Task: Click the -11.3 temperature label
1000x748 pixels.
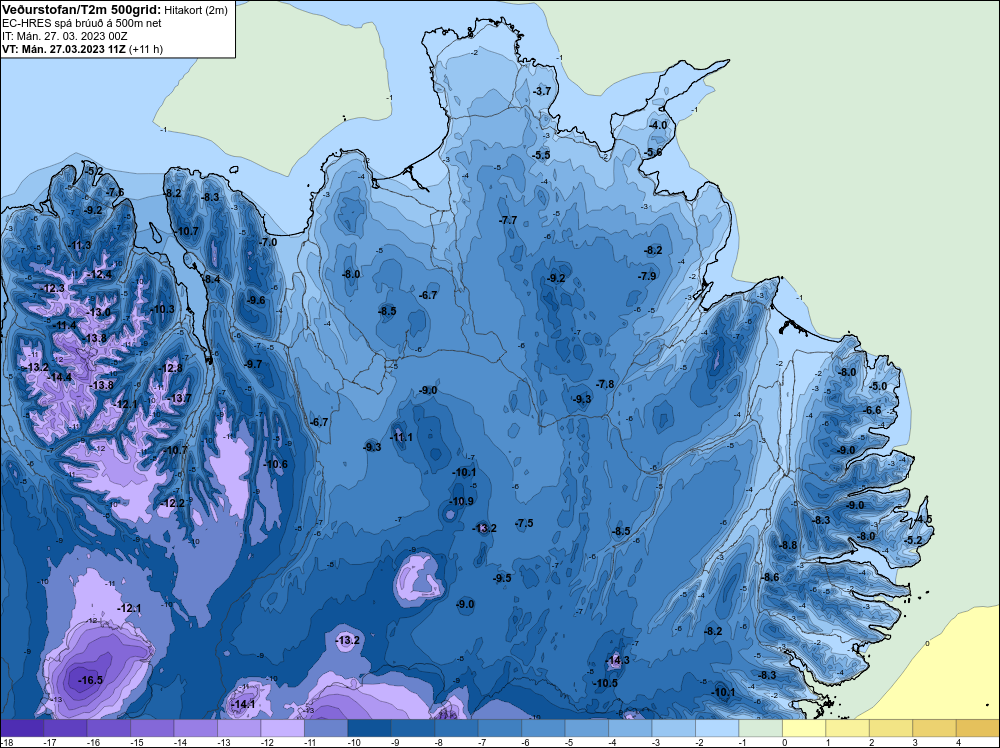Action: (80, 246)
